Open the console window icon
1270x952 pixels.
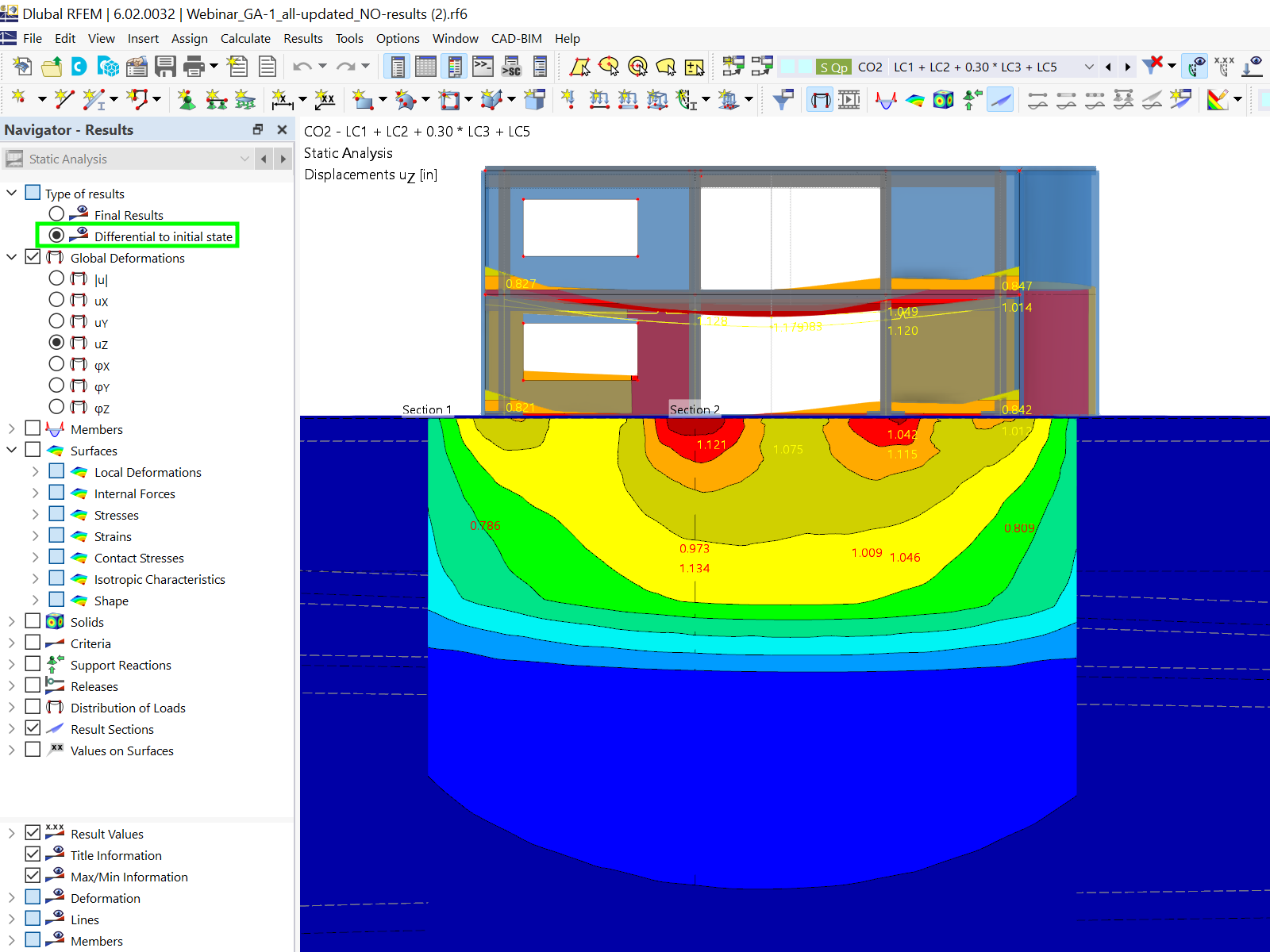(x=483, y=67)
